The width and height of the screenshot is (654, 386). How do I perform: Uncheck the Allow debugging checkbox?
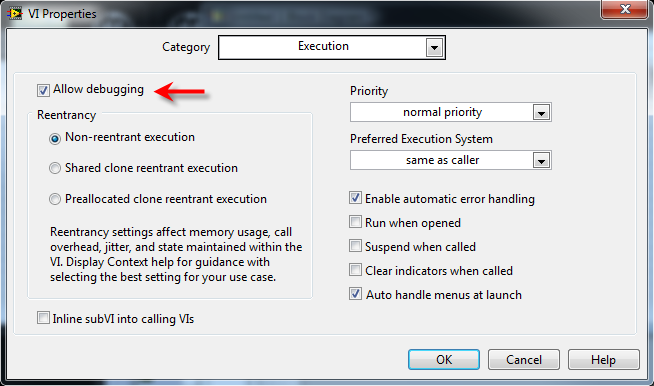(43, 90)
